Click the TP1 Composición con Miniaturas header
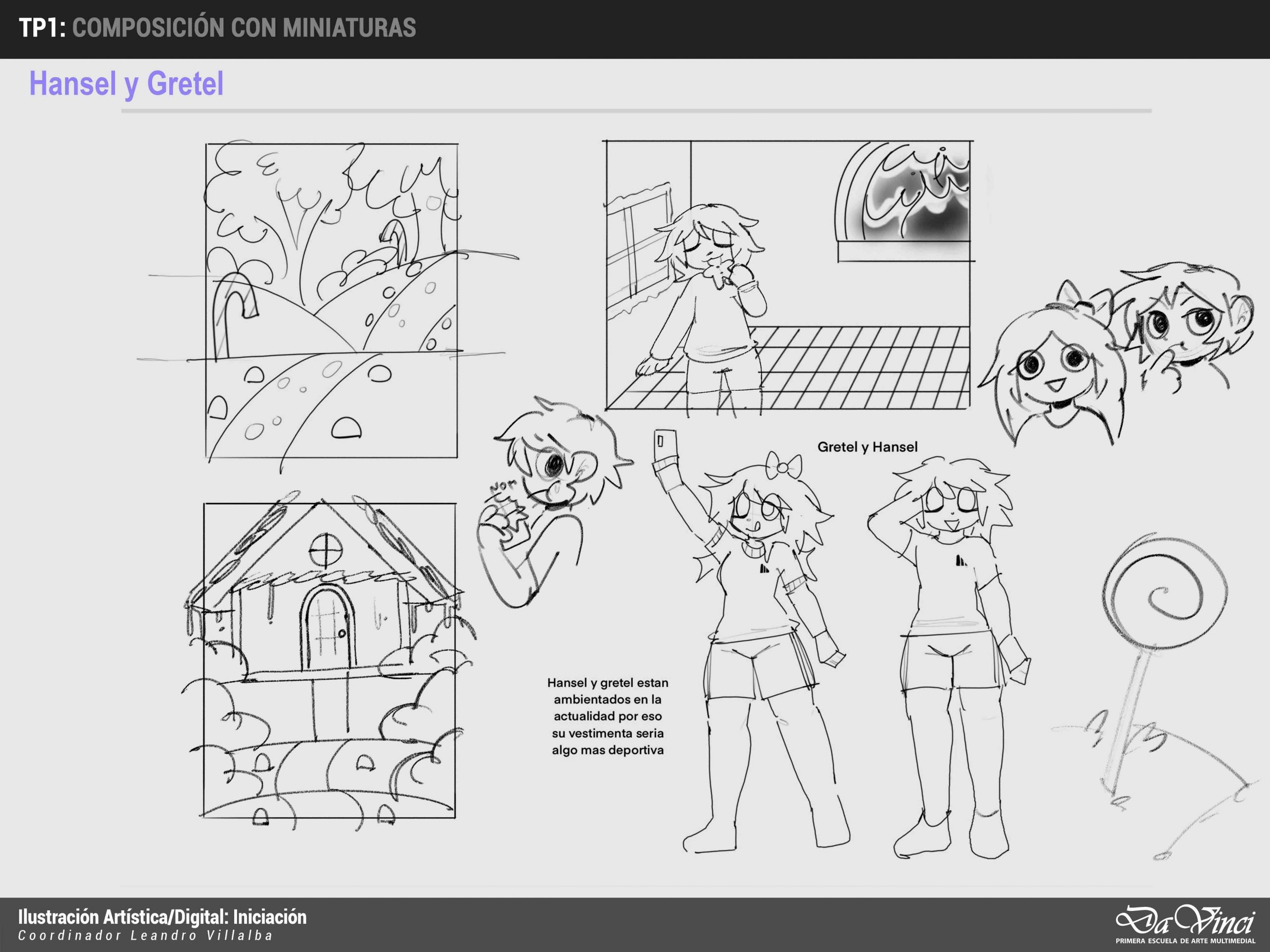1270x952 pixels. coord(217,28)
